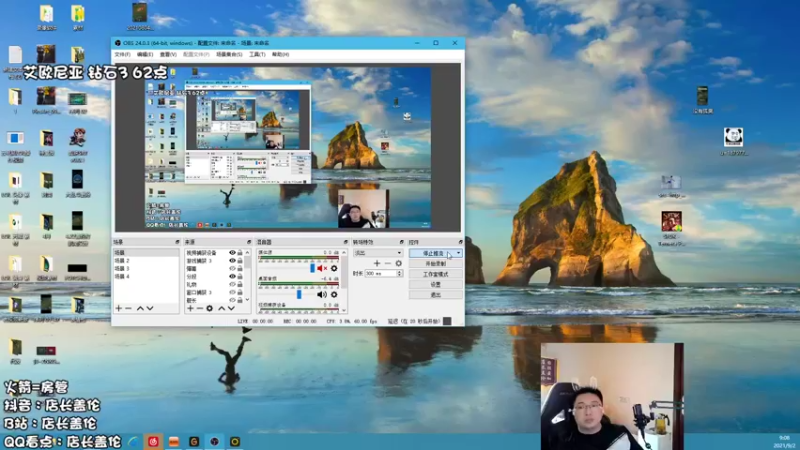Adjust the first mixer track volume slider

pyautogui.click(x=313, y=268)
